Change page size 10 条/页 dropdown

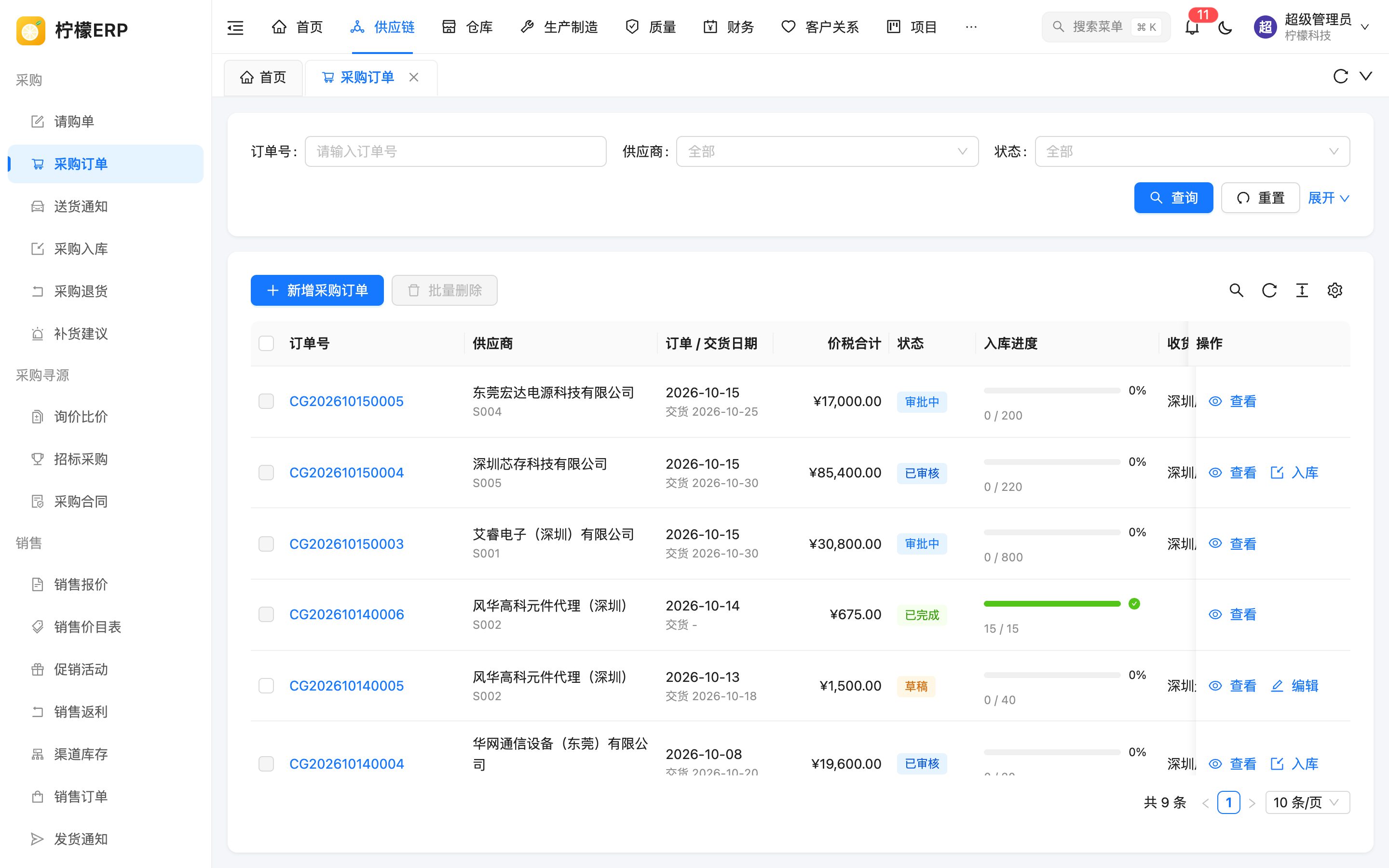click(1307, 802)
